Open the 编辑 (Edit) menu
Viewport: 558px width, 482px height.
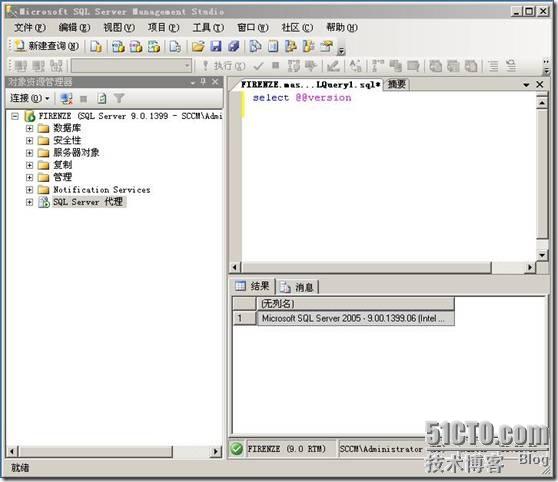click(x=74, y=27)
